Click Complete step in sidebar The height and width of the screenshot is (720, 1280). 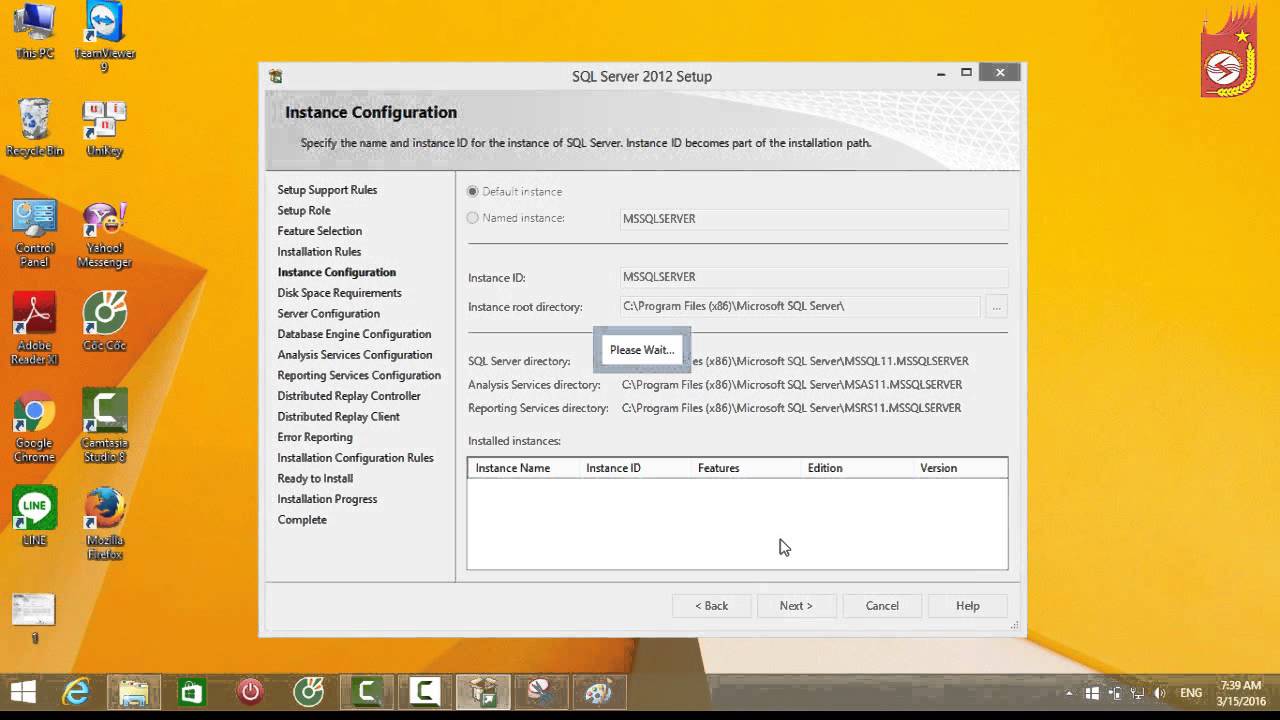[302, 520]
